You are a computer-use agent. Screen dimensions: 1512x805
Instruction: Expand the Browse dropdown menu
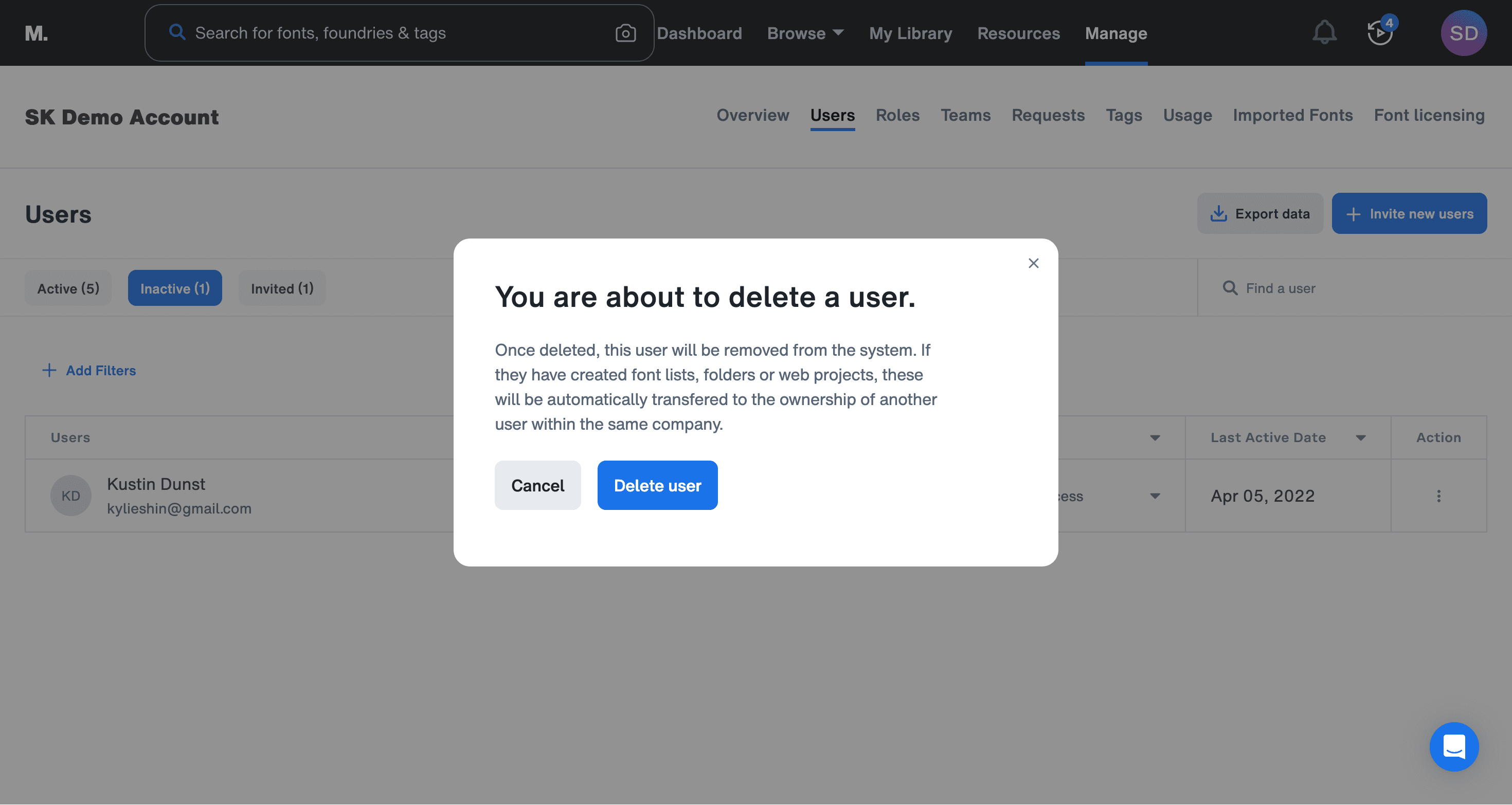[x=805, y=33]
